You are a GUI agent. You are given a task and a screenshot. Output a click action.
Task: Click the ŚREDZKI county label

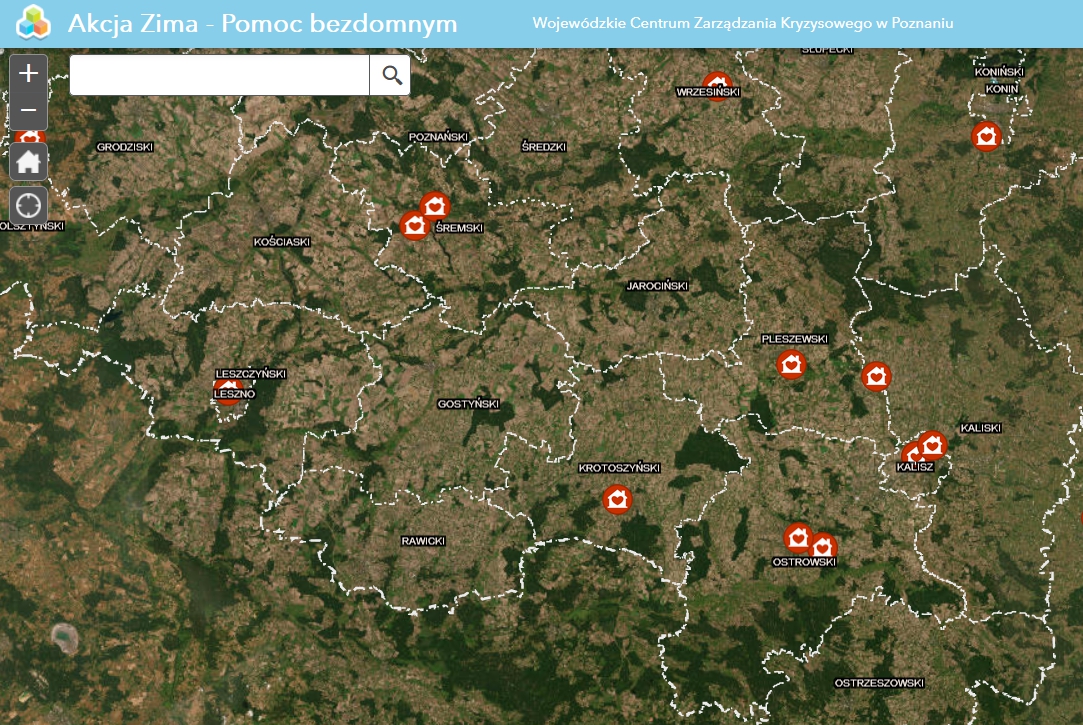tap(544, 146)
